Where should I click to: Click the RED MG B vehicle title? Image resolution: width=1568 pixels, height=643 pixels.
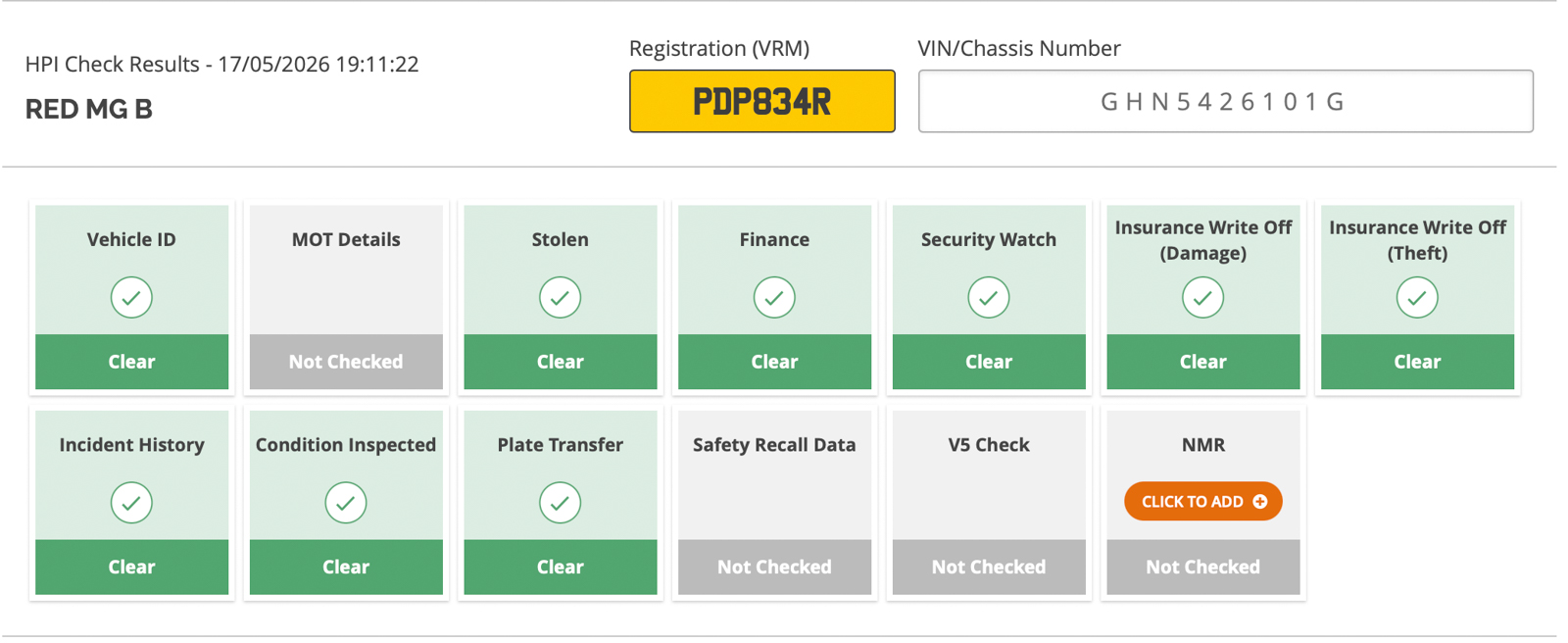coord(89,109)
